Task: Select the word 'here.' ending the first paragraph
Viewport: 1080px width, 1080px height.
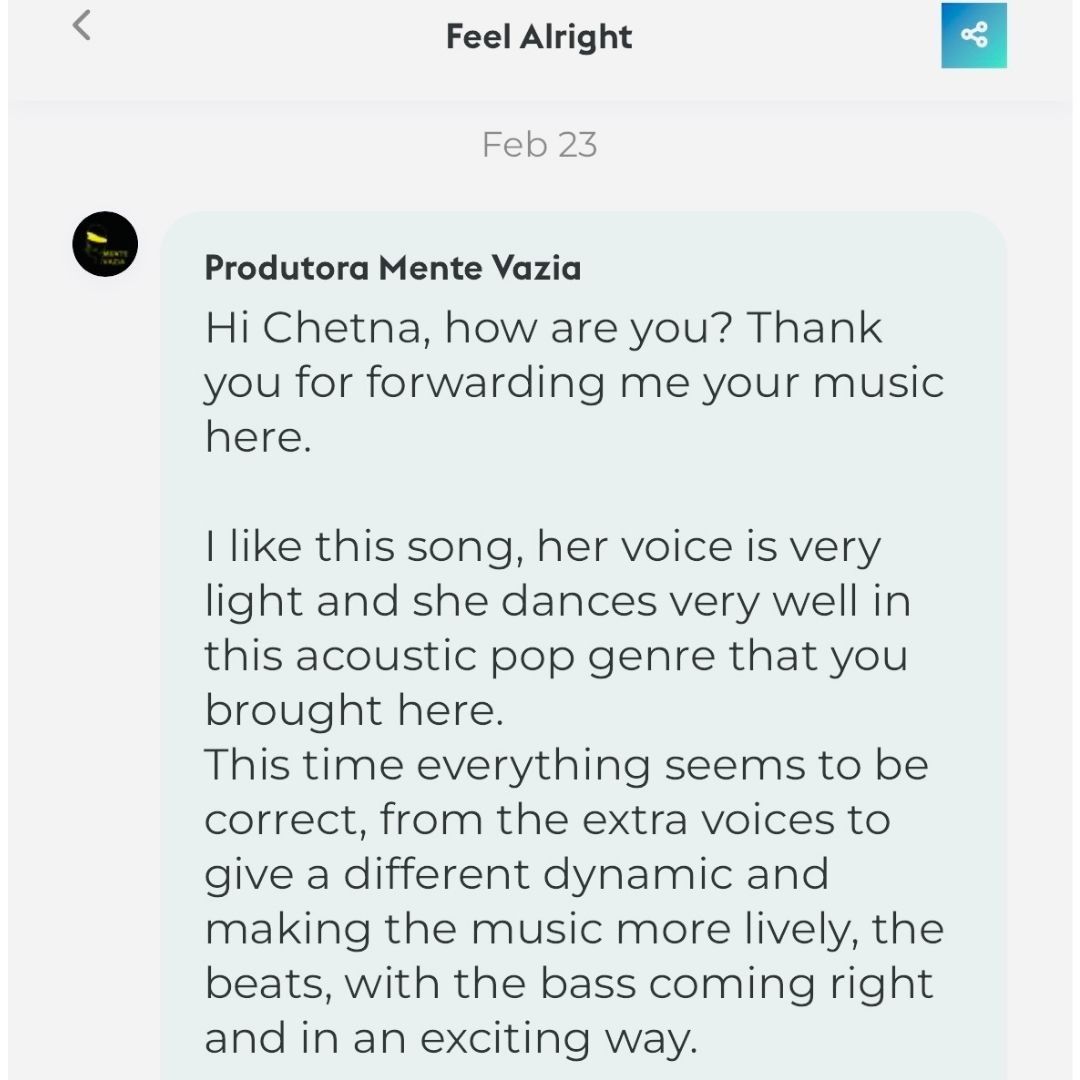Action: coord(258,437)
